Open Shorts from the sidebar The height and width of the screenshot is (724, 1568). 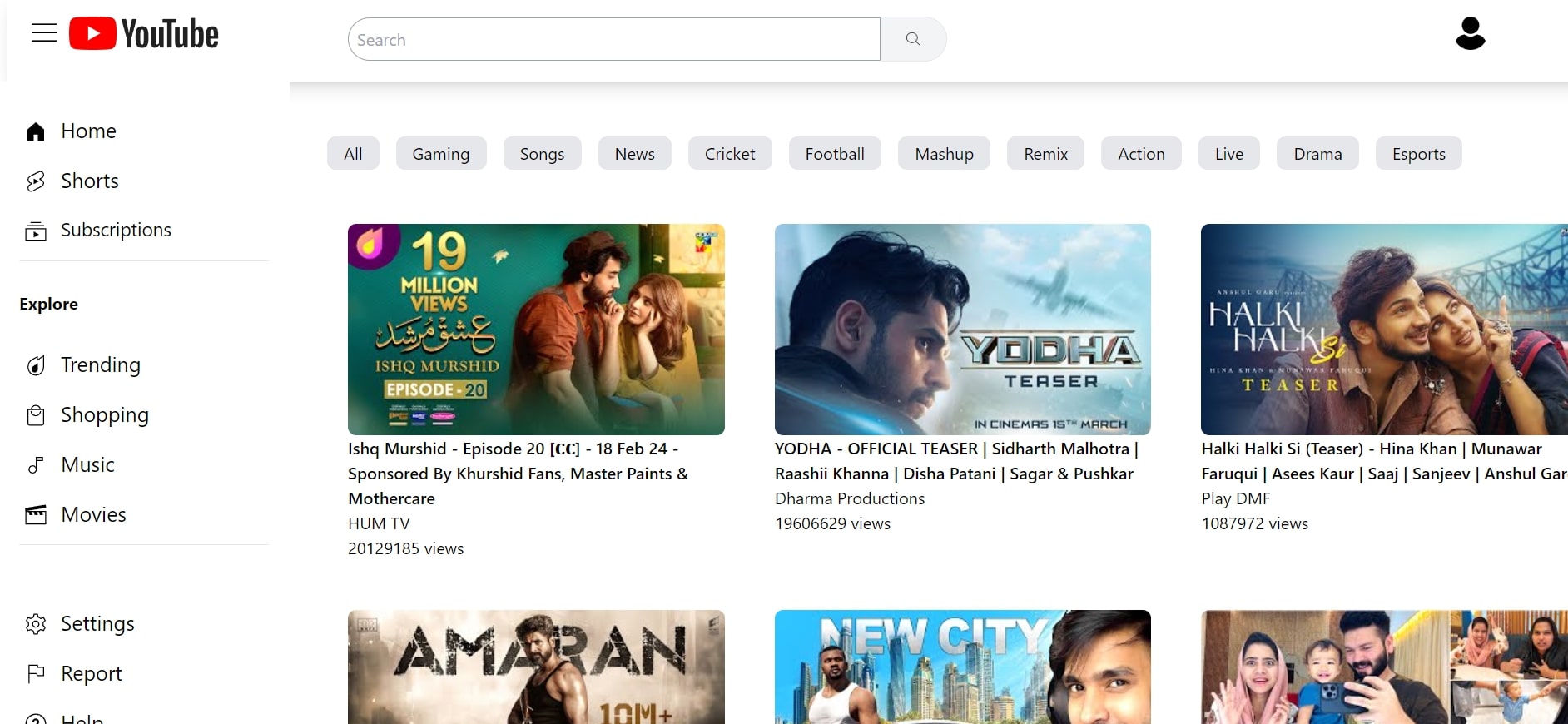pyautogui.click(x=90, y=181)
